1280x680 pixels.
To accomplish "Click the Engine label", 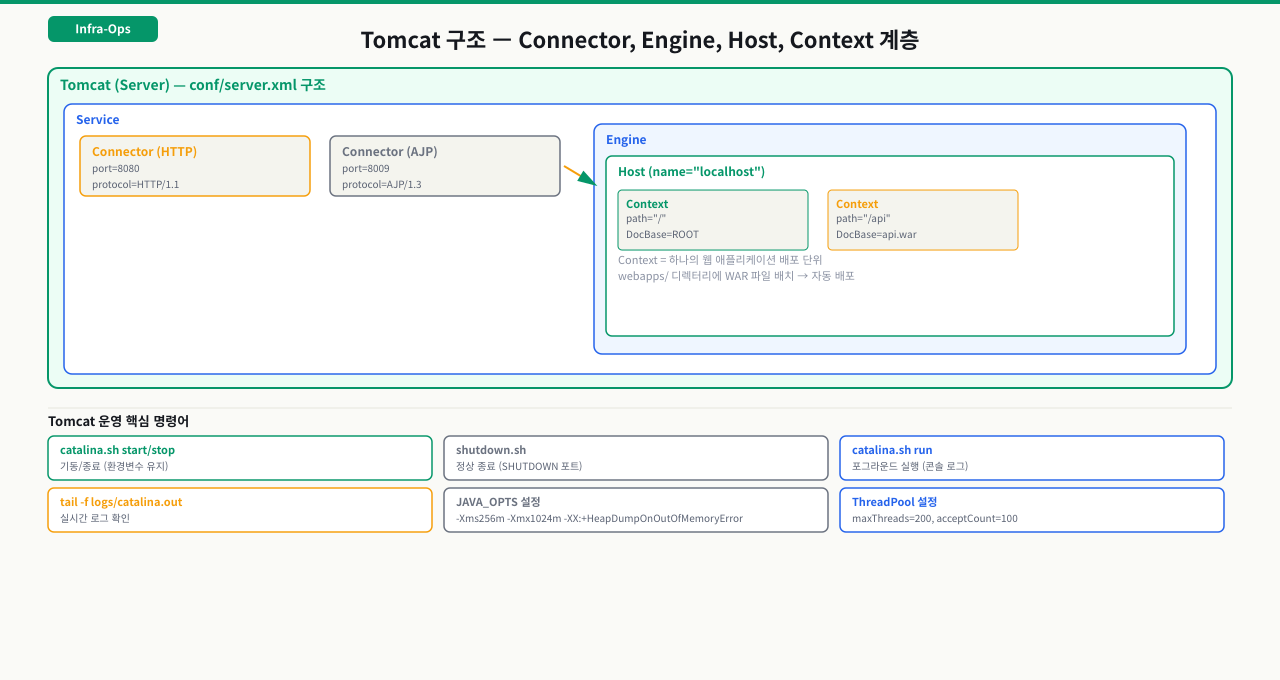I will click(626, 140).
